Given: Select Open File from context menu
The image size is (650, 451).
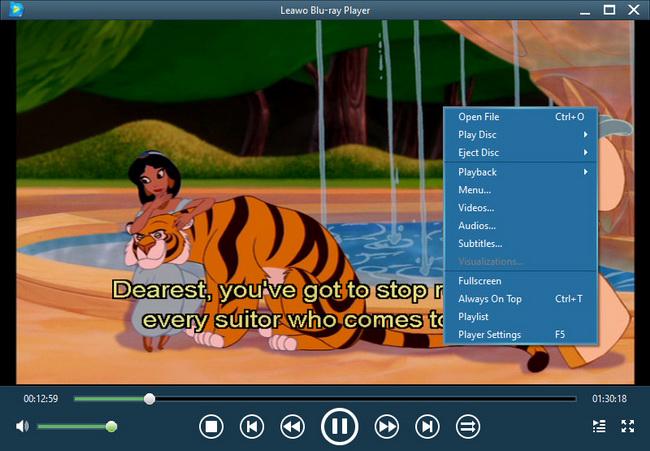Looking at the screenshot, I should pyautogui.click(x=521, y=117).
